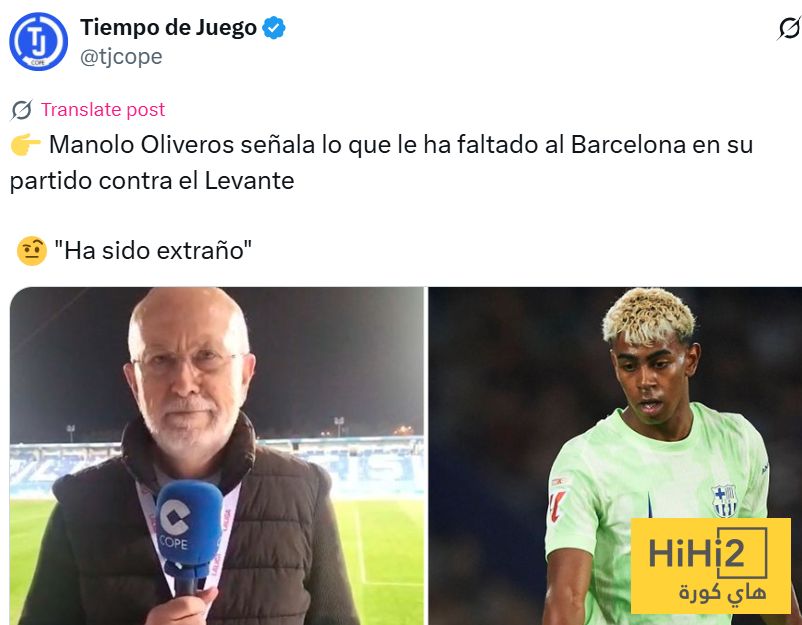This screenshot has width=802, height=625.
Task: Open the Tiempo de Juego display name
Action: tap(168, 28)
